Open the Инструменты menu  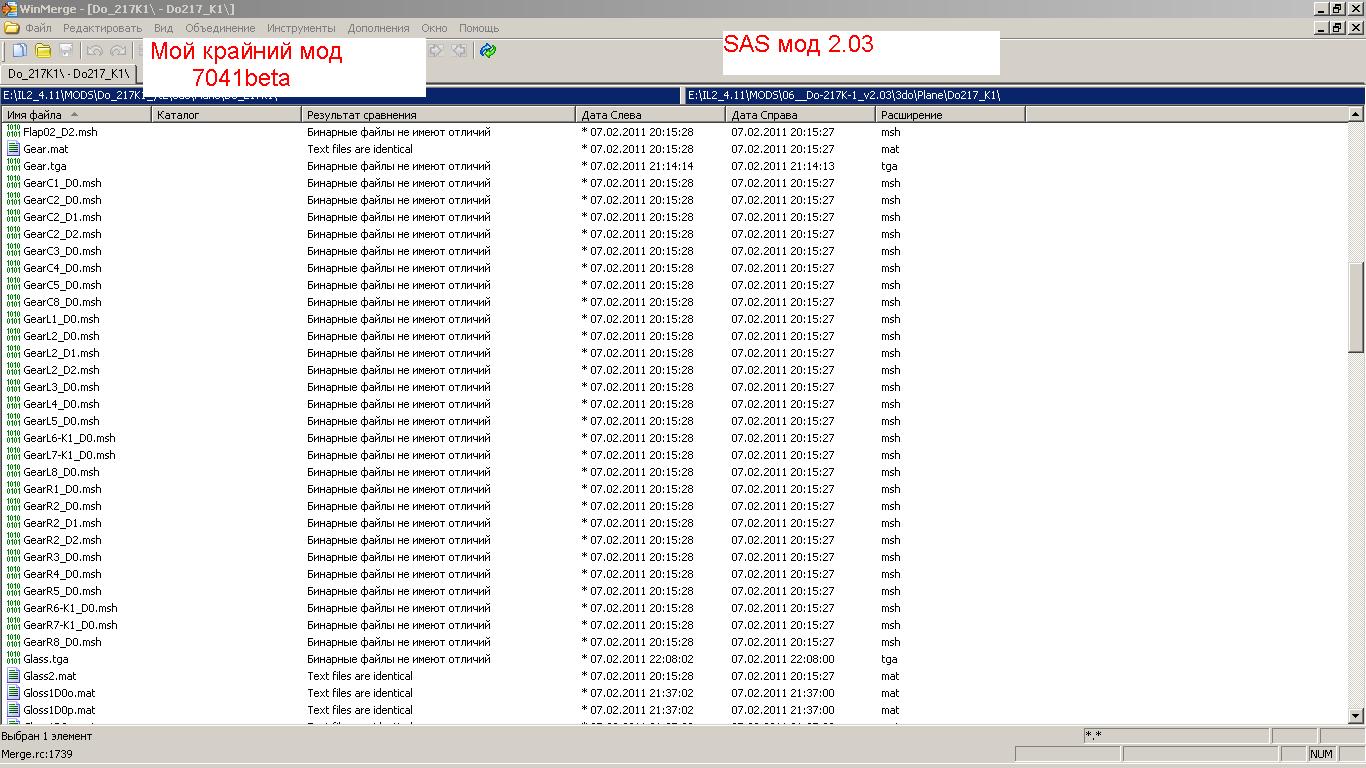coord(302,28)
